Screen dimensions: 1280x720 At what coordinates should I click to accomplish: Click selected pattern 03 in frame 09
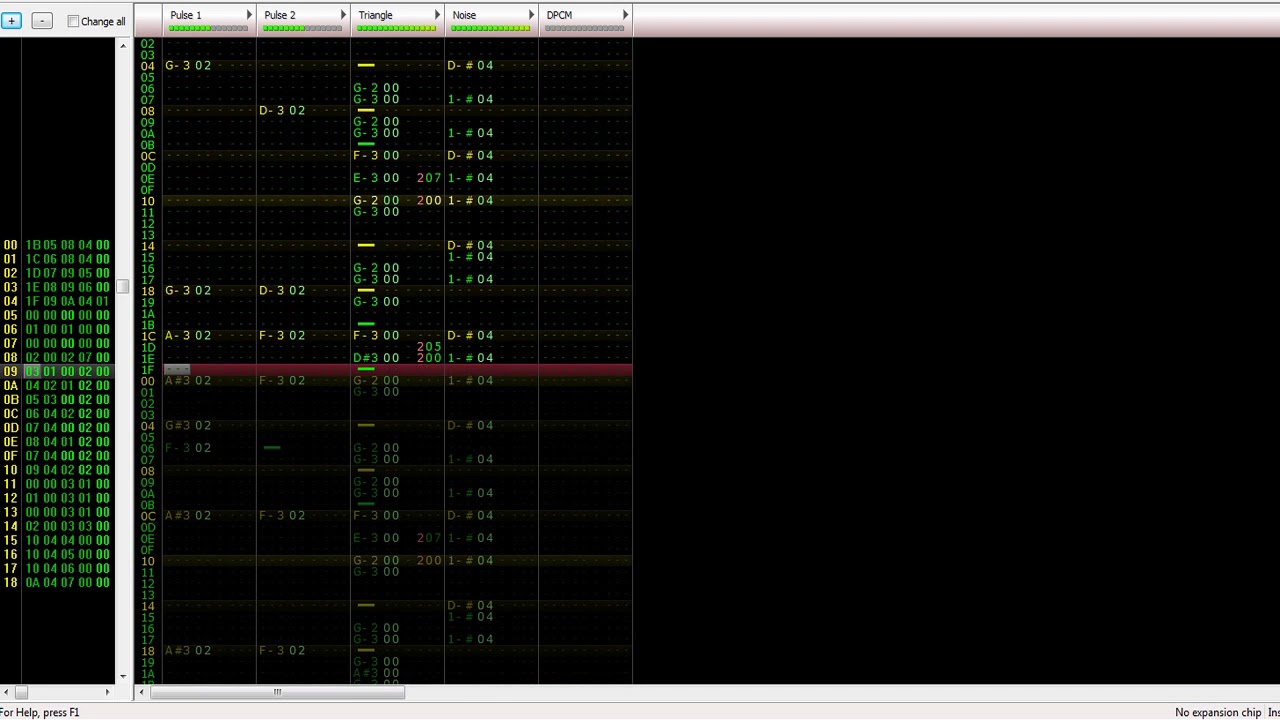(33, 371)
